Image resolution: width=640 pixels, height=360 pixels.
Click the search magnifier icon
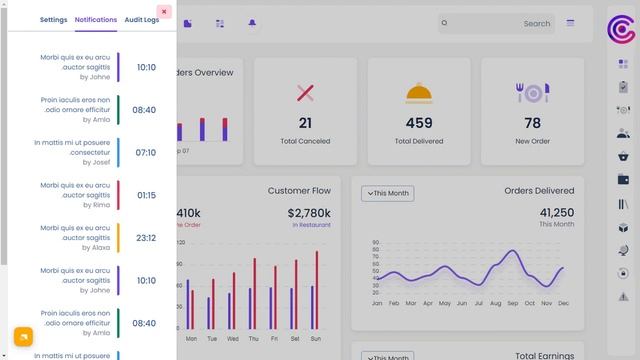coord(444,23)
